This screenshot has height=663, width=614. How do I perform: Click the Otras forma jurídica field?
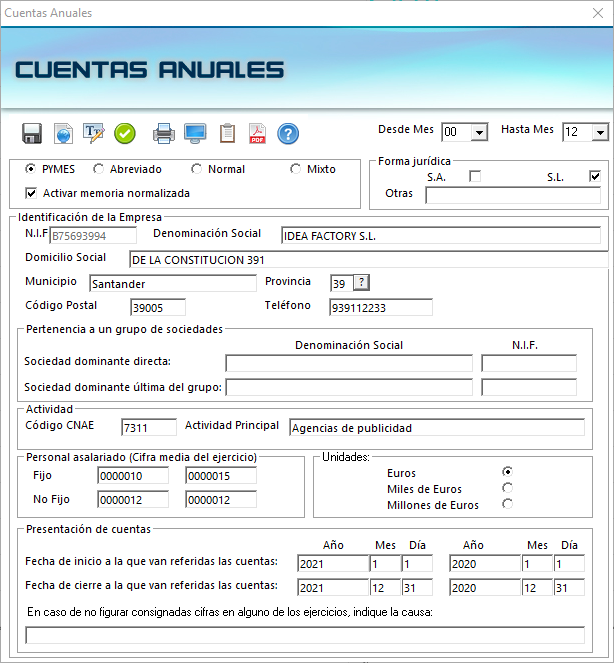pos(513,195)
